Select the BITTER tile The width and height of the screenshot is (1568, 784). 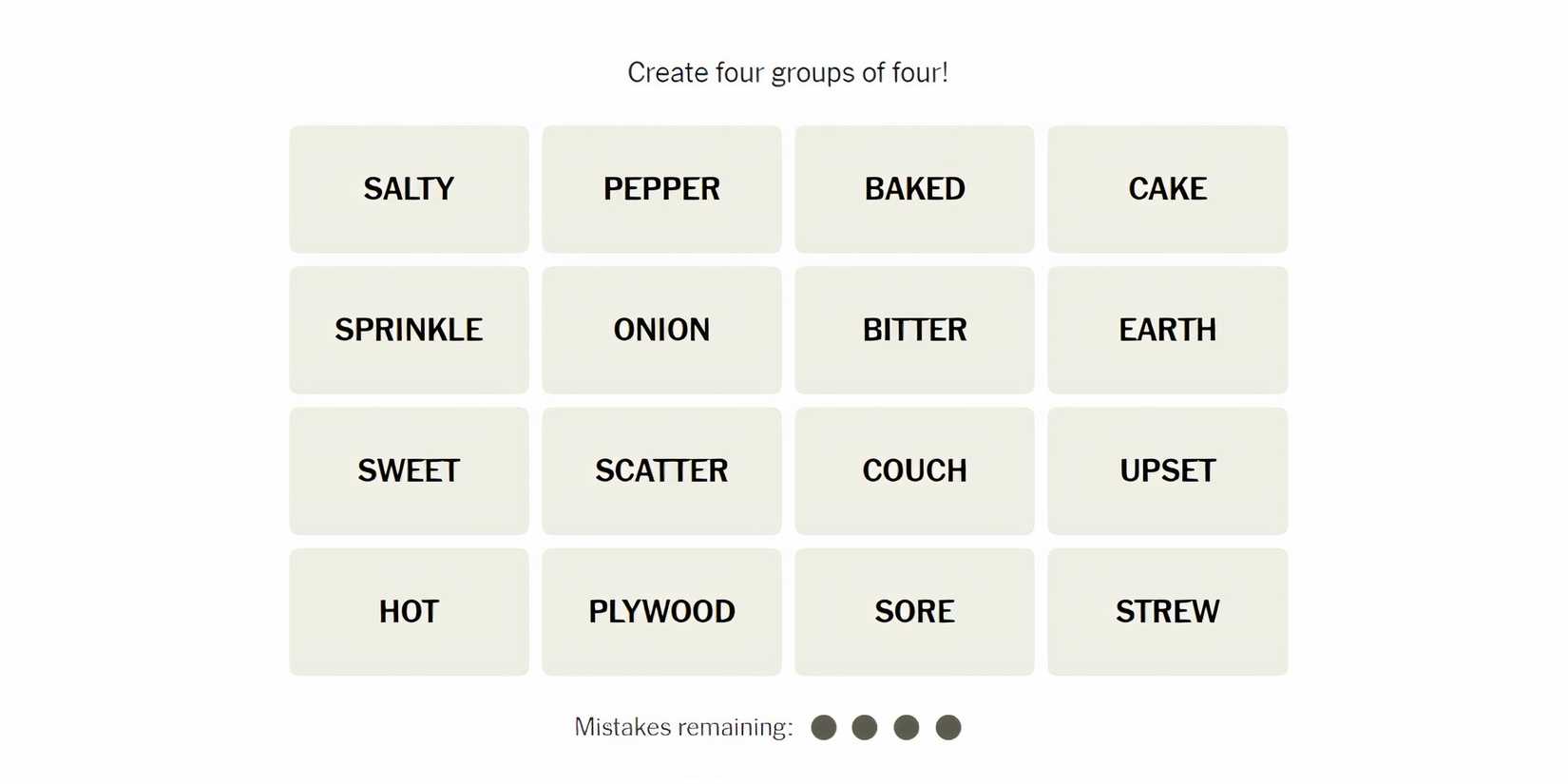(914, 330)
